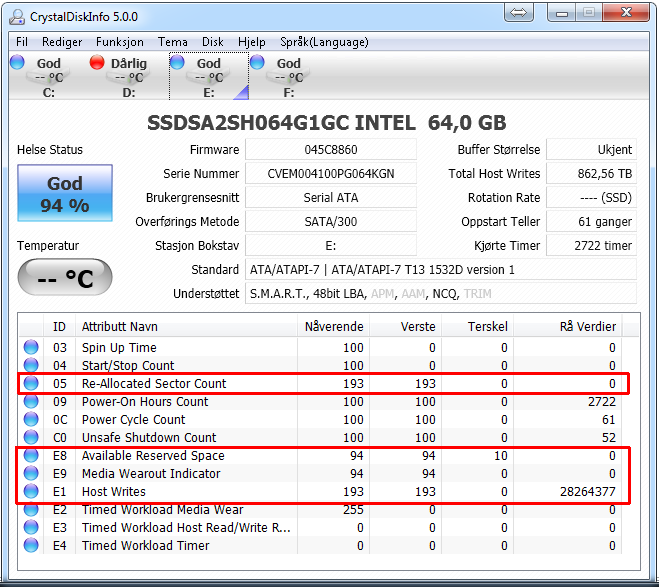Open the Tema menu
The height and width of the screenshot is (587, 659).
pos(172,42)
